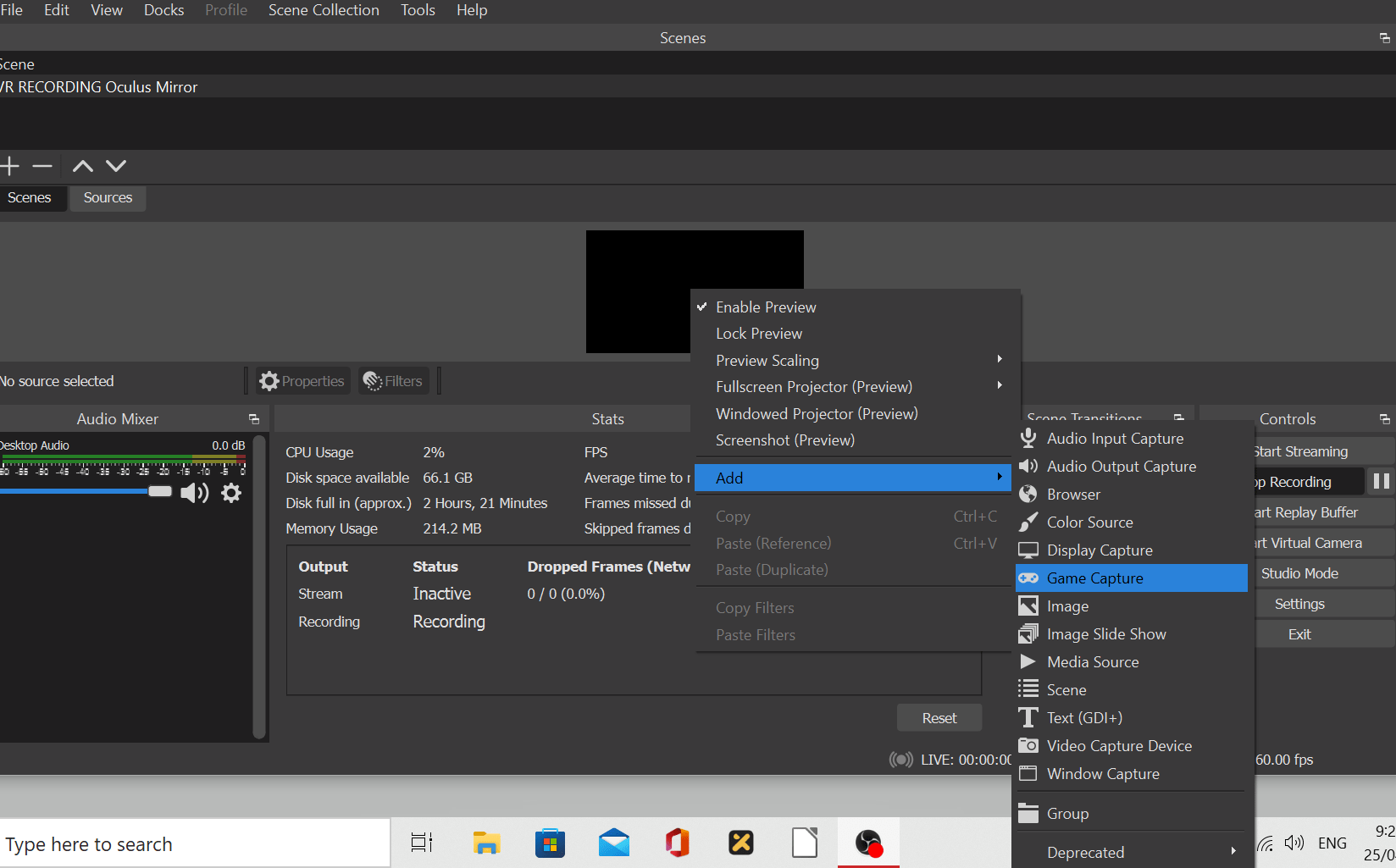Adjust the Desktop Audio volume slider
Screen dimensions: 1396x868
click(x=159, y=492)
